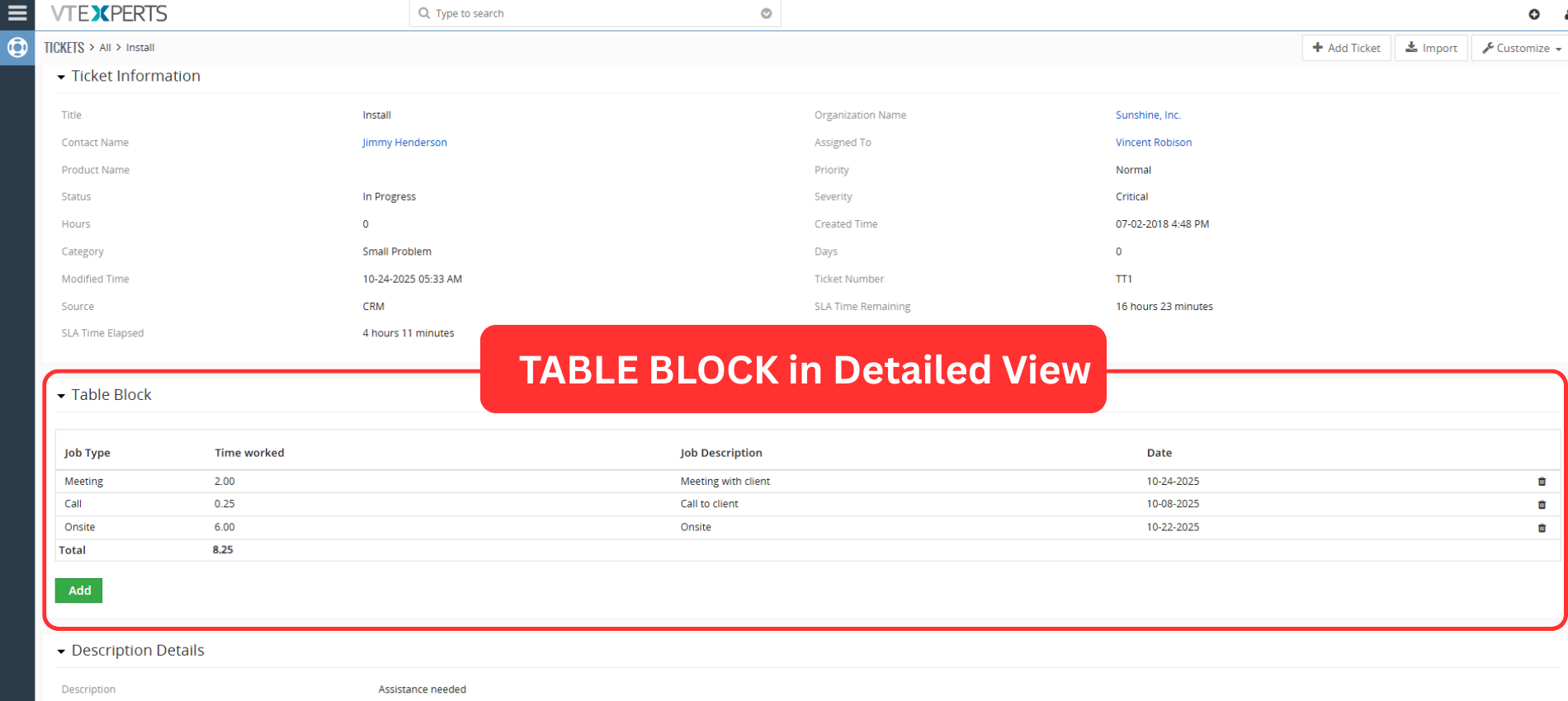Click the In Progress status value
Screen dimensions: 1568x701
pyautogui.click(x=390, y=197)
